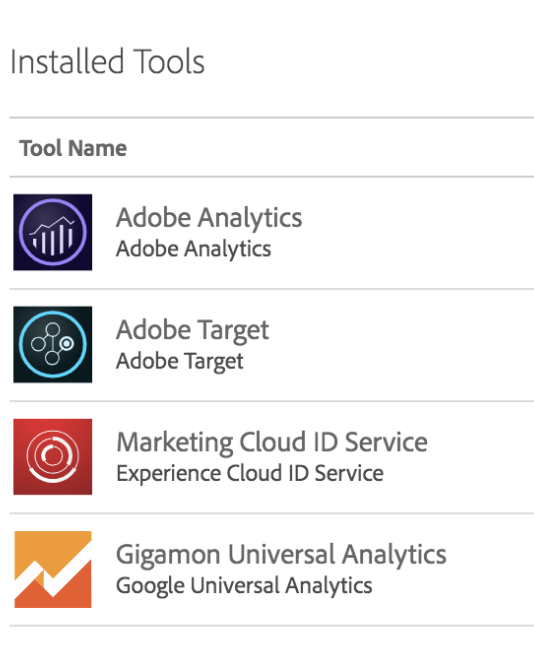Click the Marketing Cloud ID Service icon

(x=53, y=456)
